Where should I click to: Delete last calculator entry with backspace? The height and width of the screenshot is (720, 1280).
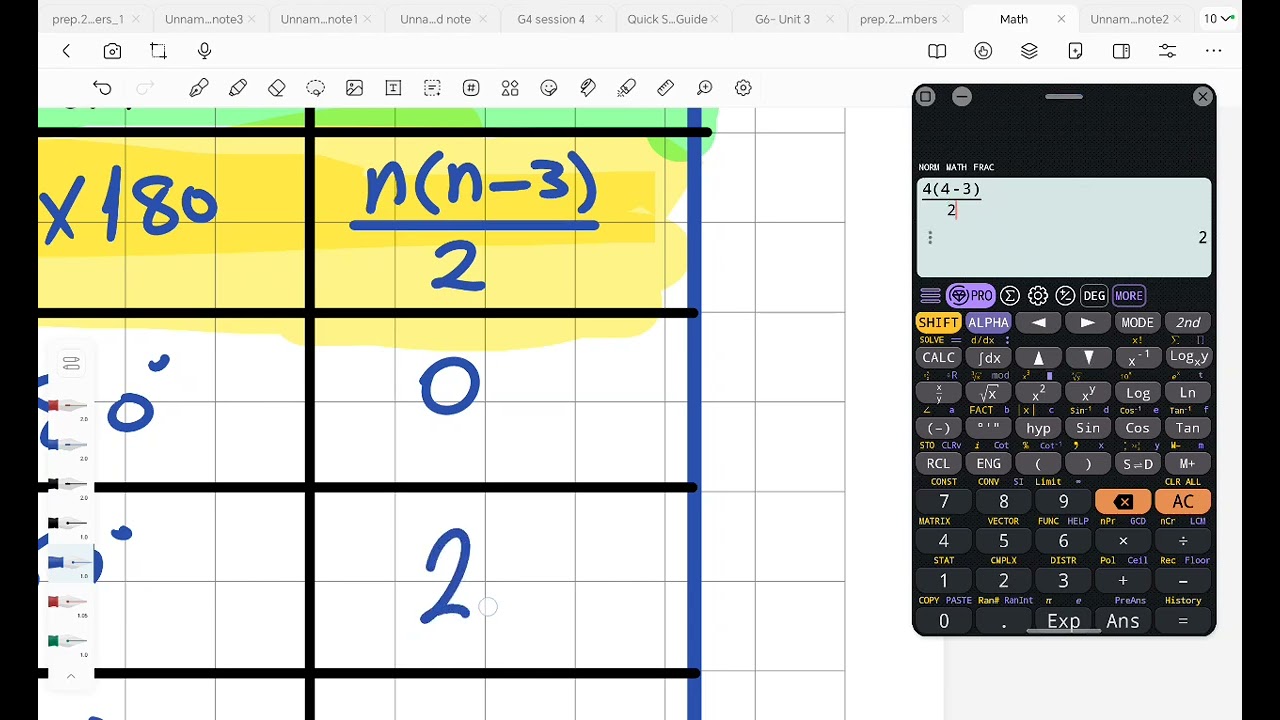(x=1123, y=502)
